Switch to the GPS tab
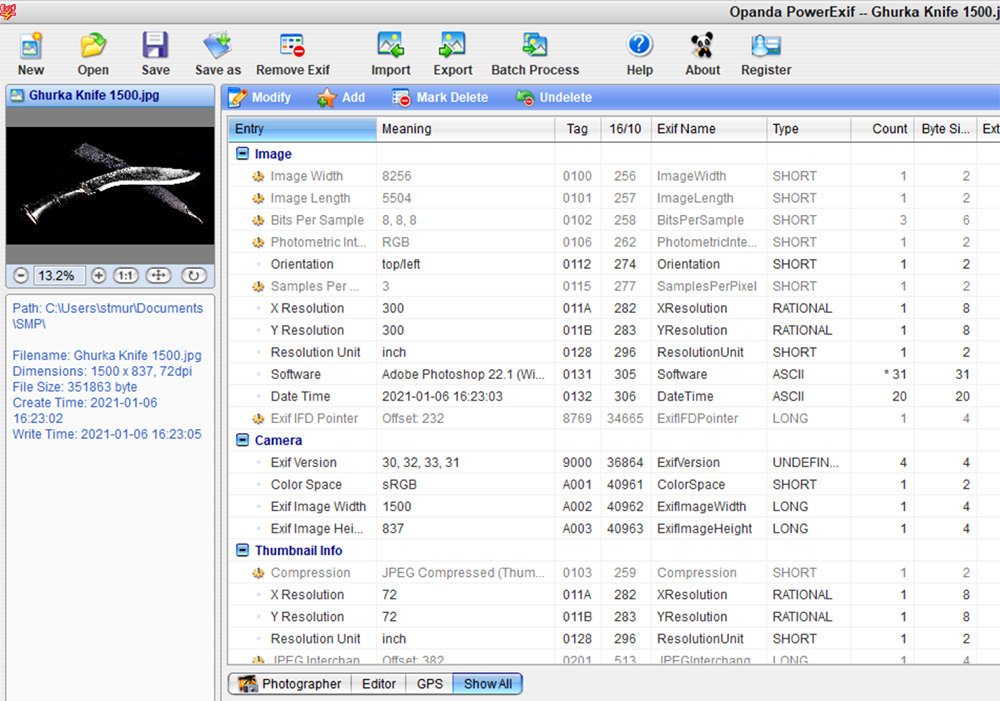 click(429, 684)
